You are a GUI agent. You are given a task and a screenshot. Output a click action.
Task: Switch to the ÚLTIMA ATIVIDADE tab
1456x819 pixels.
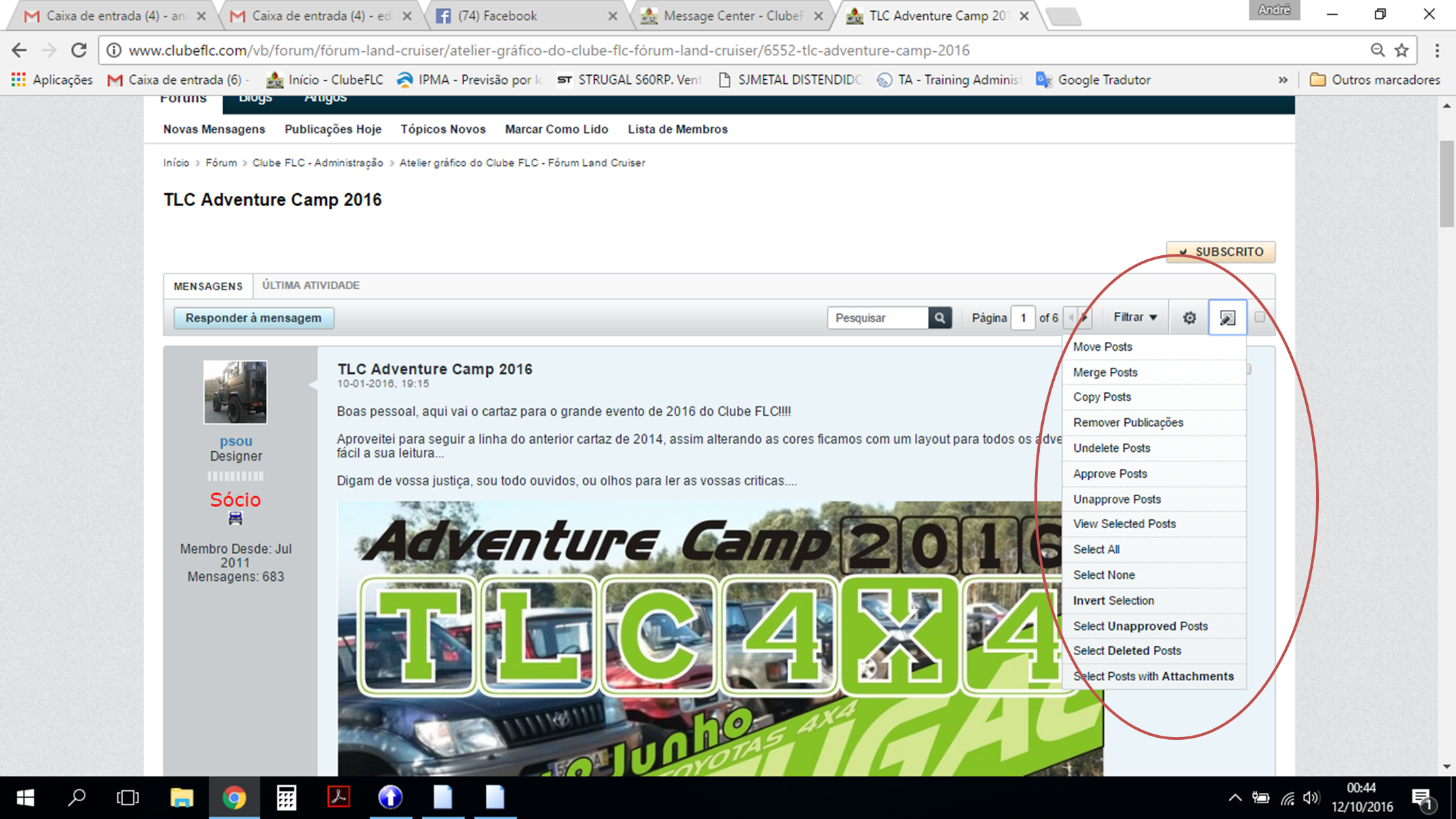point(311,285)
